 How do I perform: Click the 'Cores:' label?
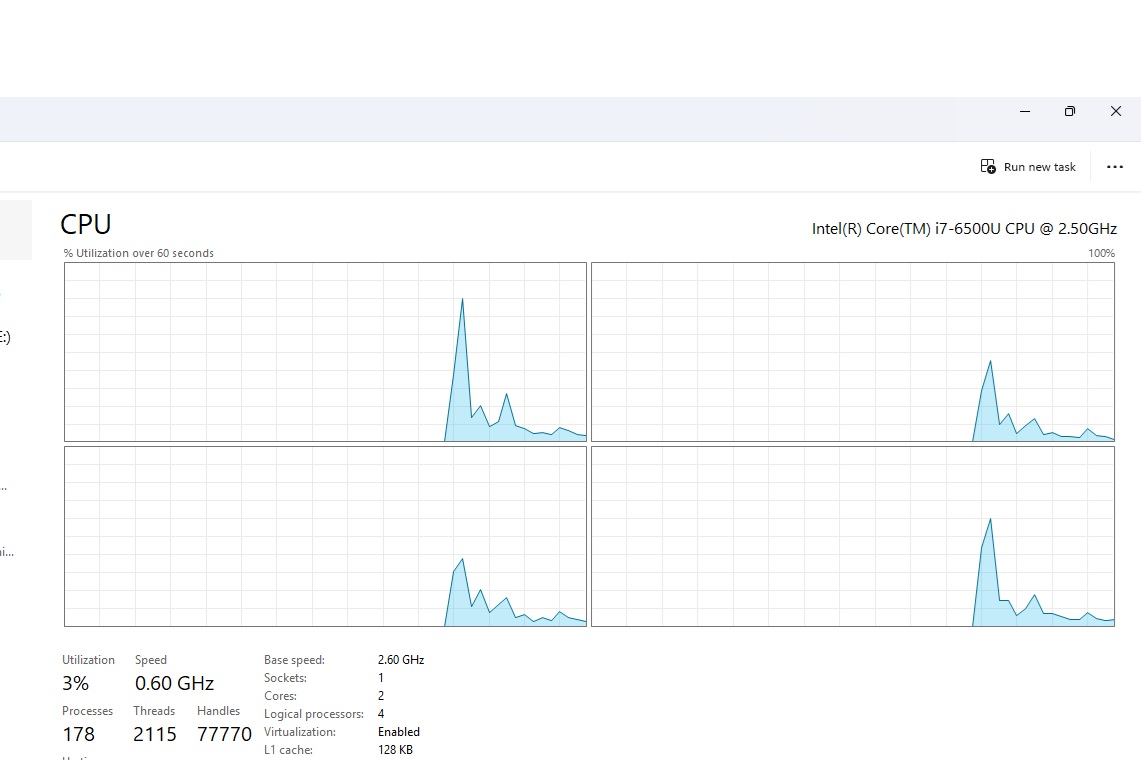click(x=280, y=696)
